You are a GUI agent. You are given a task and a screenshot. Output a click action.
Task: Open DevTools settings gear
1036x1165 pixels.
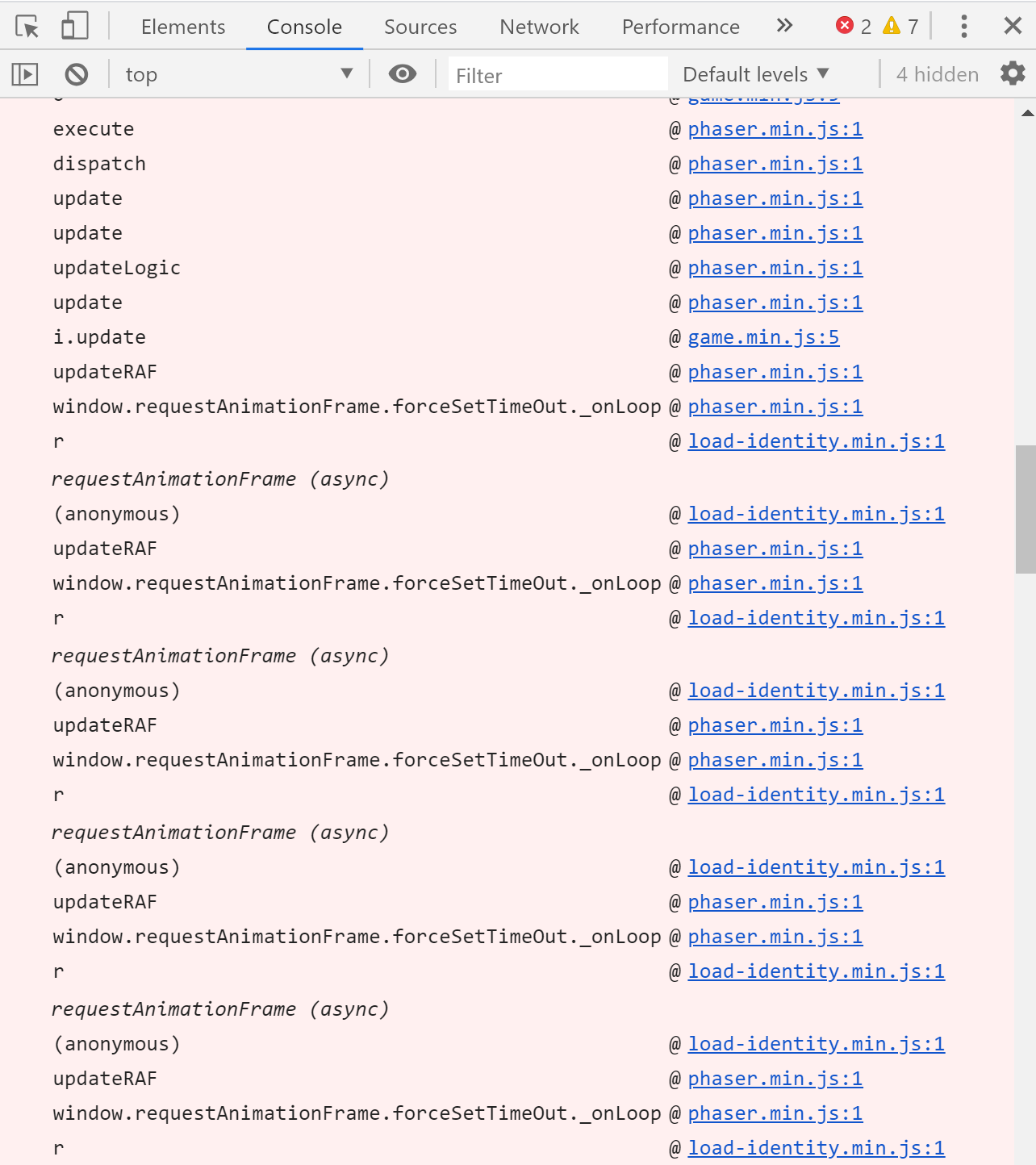point(1013,73)
